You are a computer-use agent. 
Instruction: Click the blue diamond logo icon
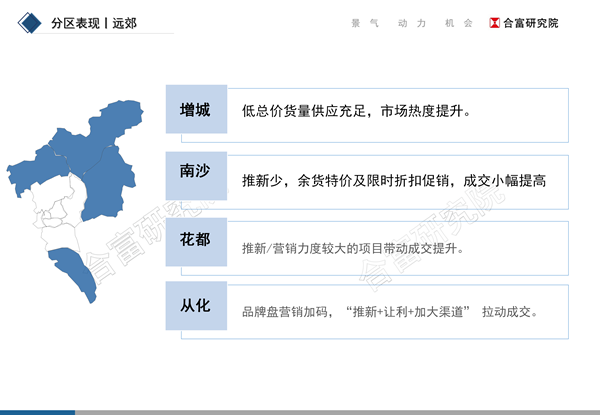29,23
